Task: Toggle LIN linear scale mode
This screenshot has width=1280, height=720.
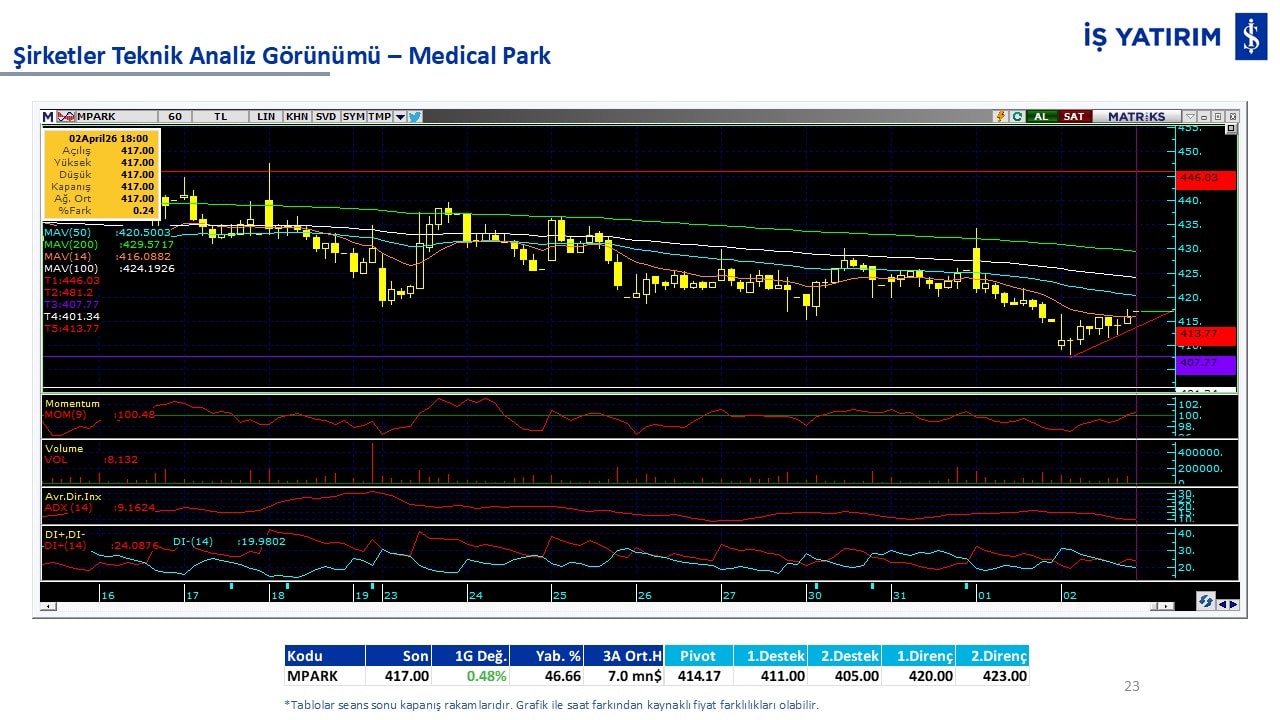Action: click(x=265, y=116)
